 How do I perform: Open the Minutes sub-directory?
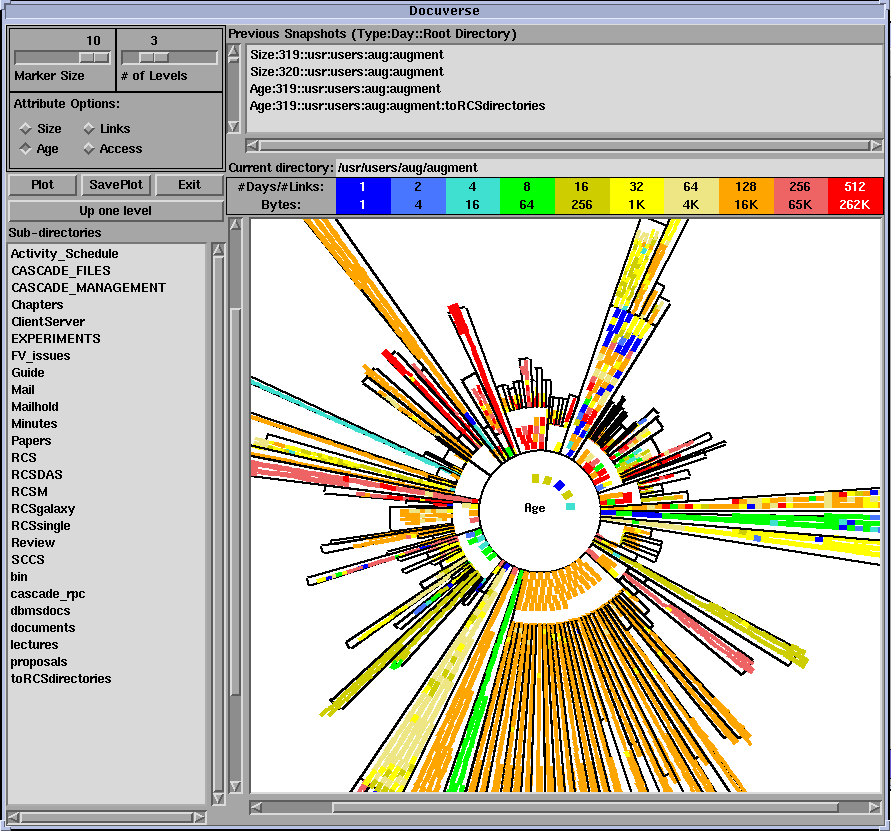tap(34, 424)
